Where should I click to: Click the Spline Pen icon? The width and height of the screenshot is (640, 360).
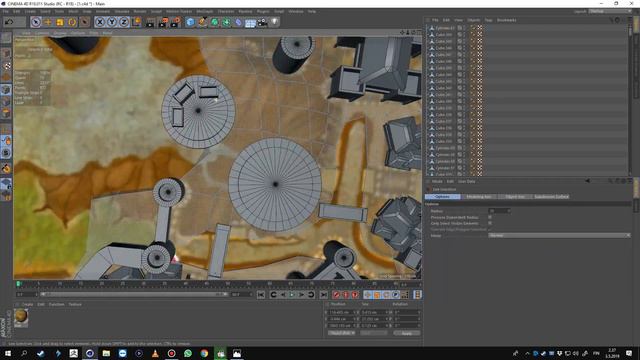[x=202, y=22]
